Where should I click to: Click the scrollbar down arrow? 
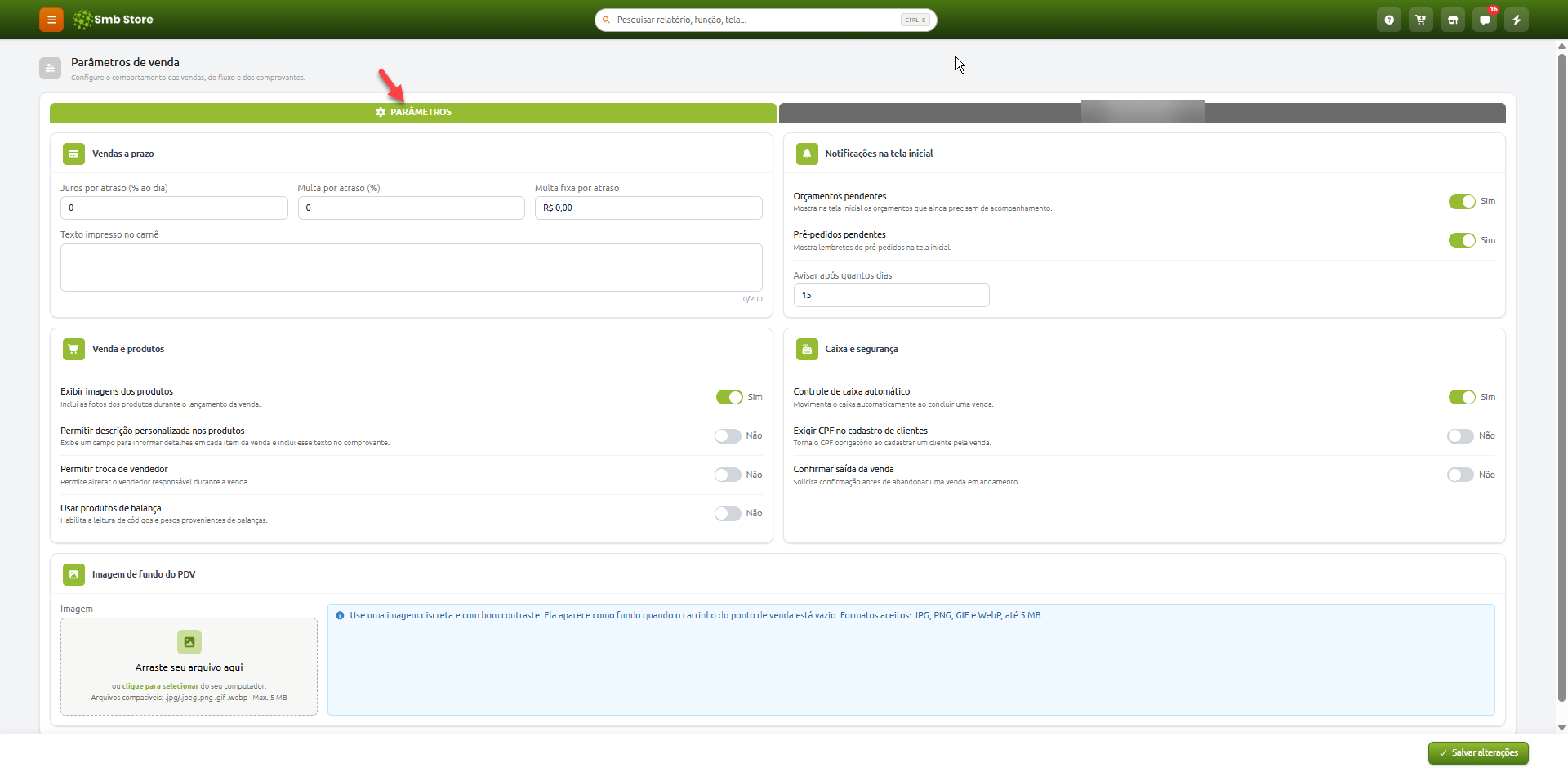tap(1561, 727)
